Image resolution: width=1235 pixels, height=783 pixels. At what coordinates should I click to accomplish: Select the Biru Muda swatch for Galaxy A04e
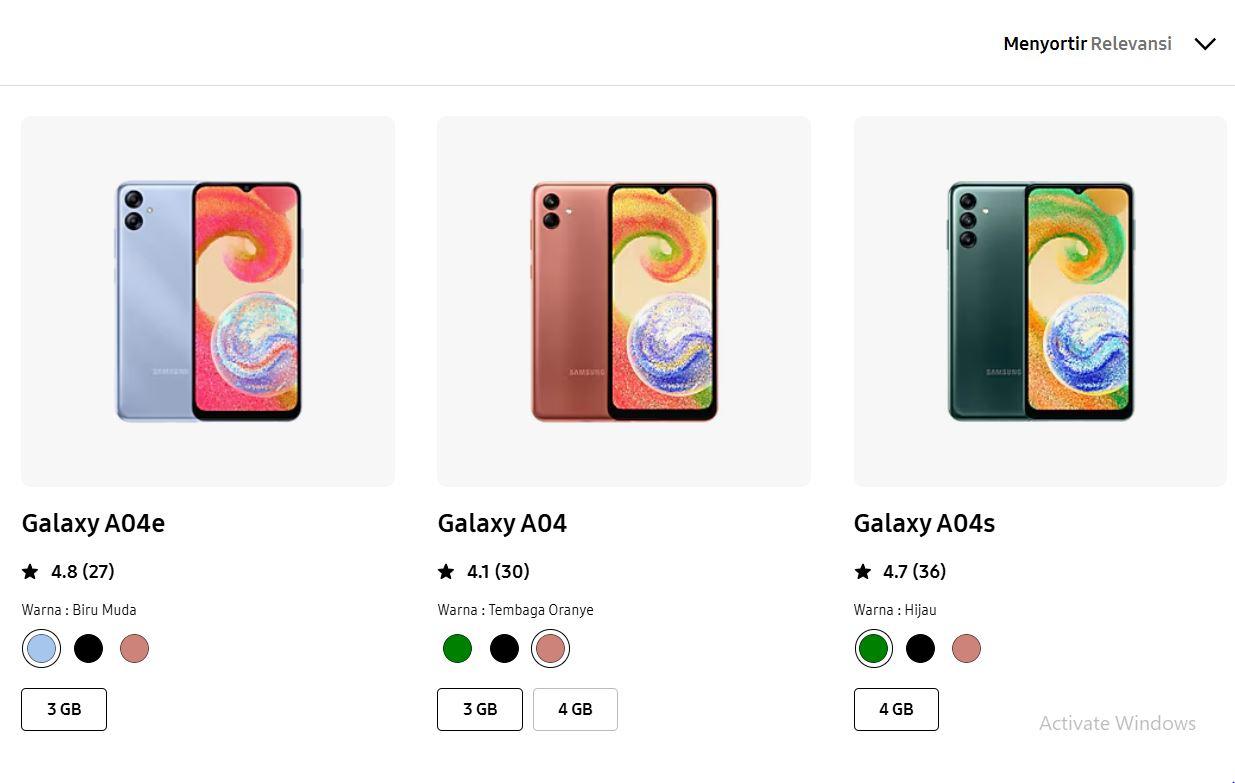coord(41,648)
